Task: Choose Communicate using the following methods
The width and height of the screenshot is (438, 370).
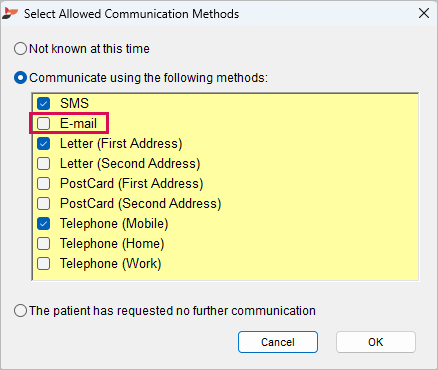Action: [x=20, y=78]
